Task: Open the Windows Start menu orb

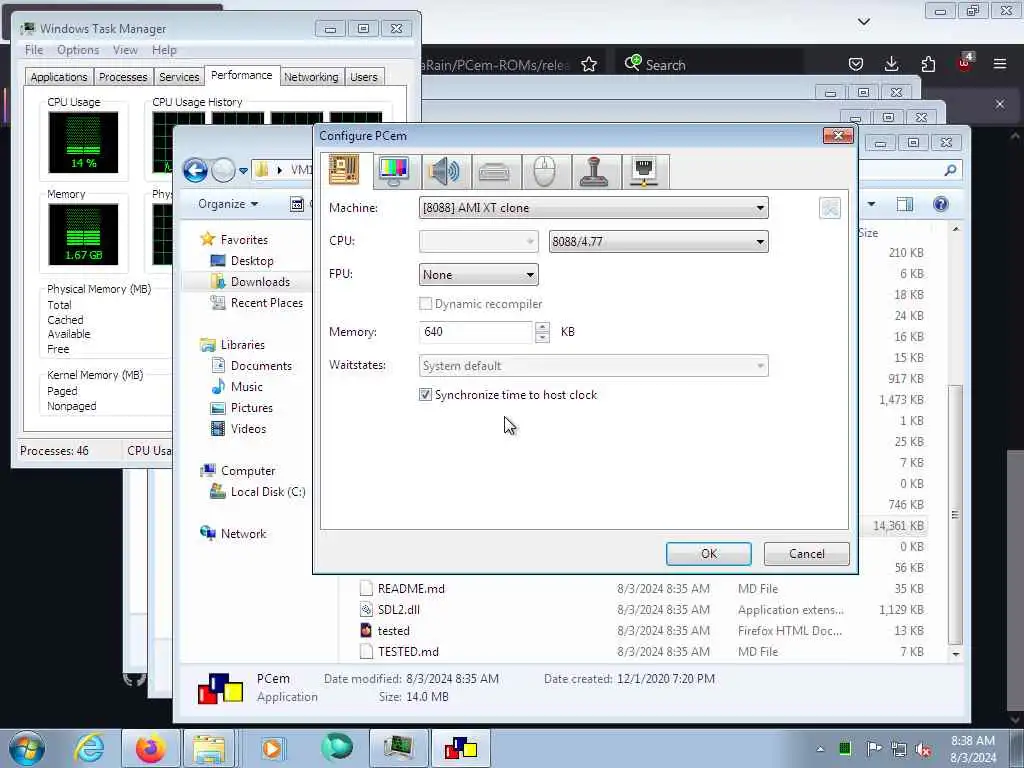Action: click(x=27, y=748)
